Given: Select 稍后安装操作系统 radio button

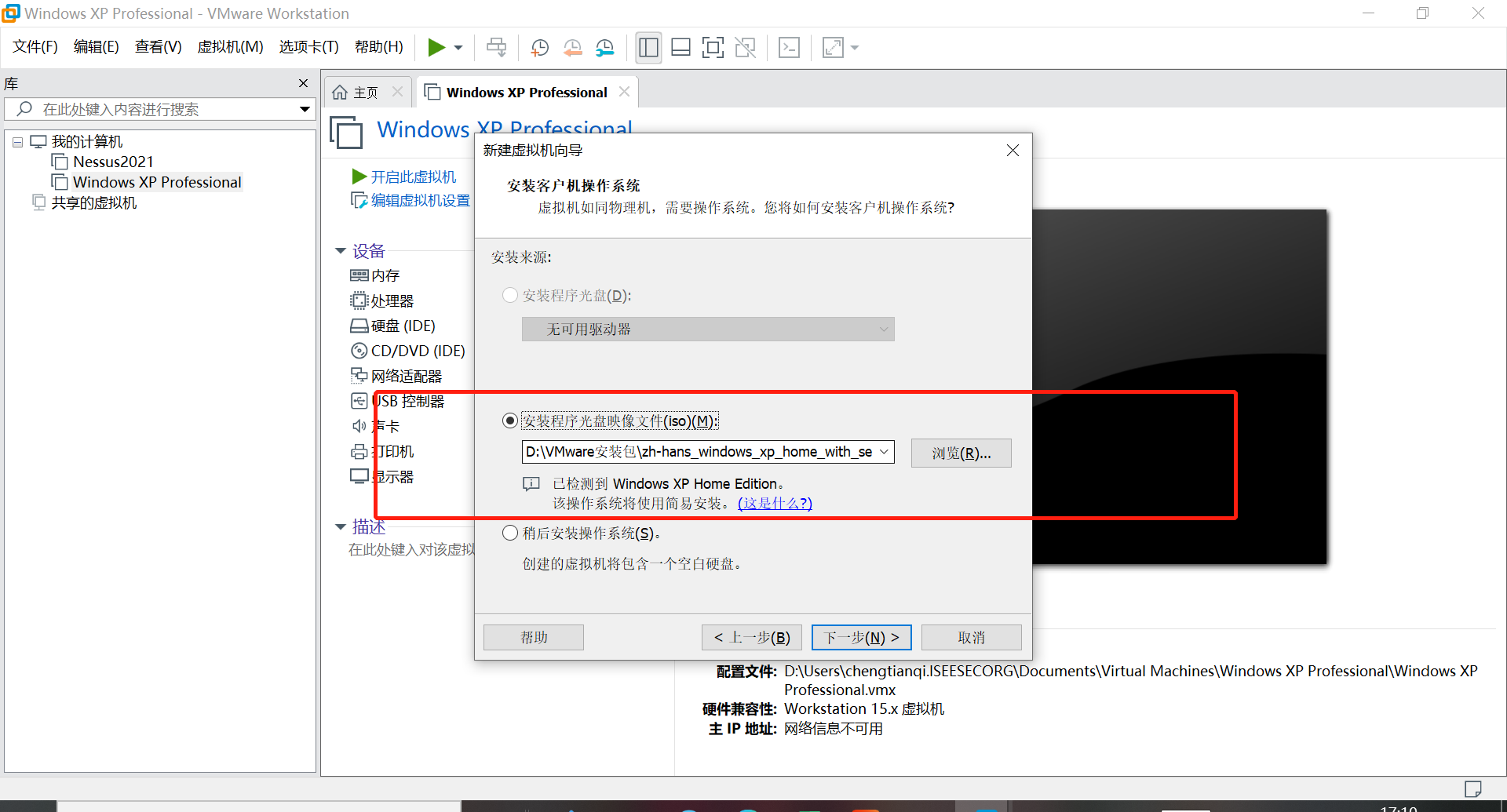Looking at the screenshot, I should 510,533.
